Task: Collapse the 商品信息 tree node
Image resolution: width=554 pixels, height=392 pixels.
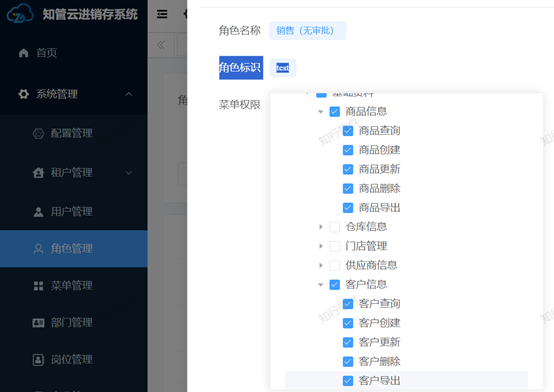Action: [x=320, y=112]
